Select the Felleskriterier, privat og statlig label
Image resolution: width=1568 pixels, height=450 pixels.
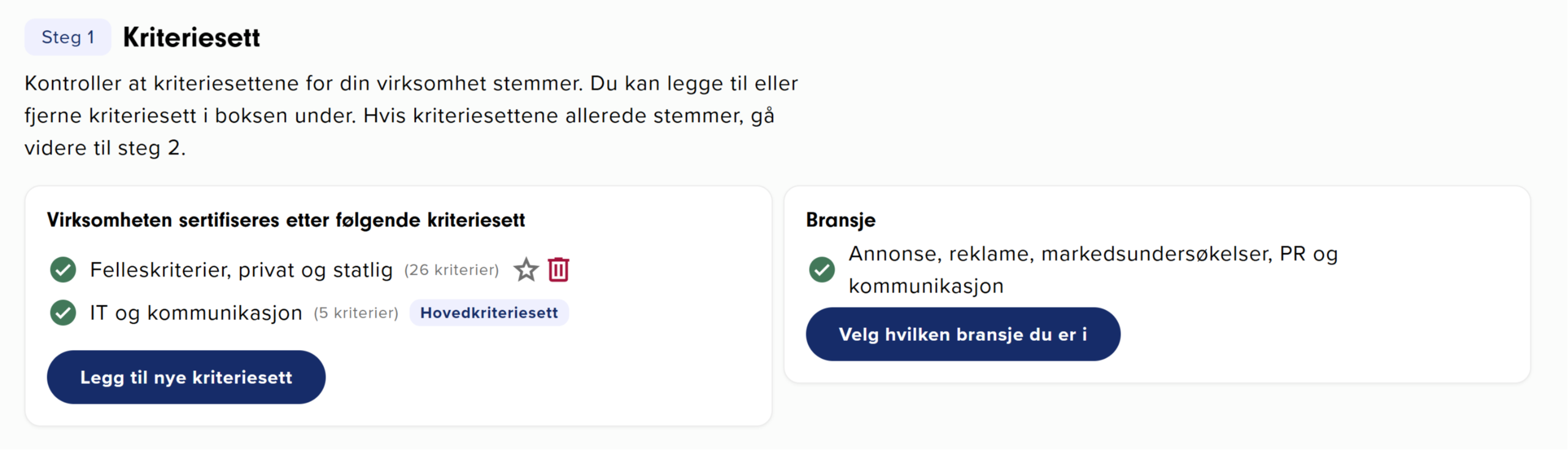[x=241, y=270]
